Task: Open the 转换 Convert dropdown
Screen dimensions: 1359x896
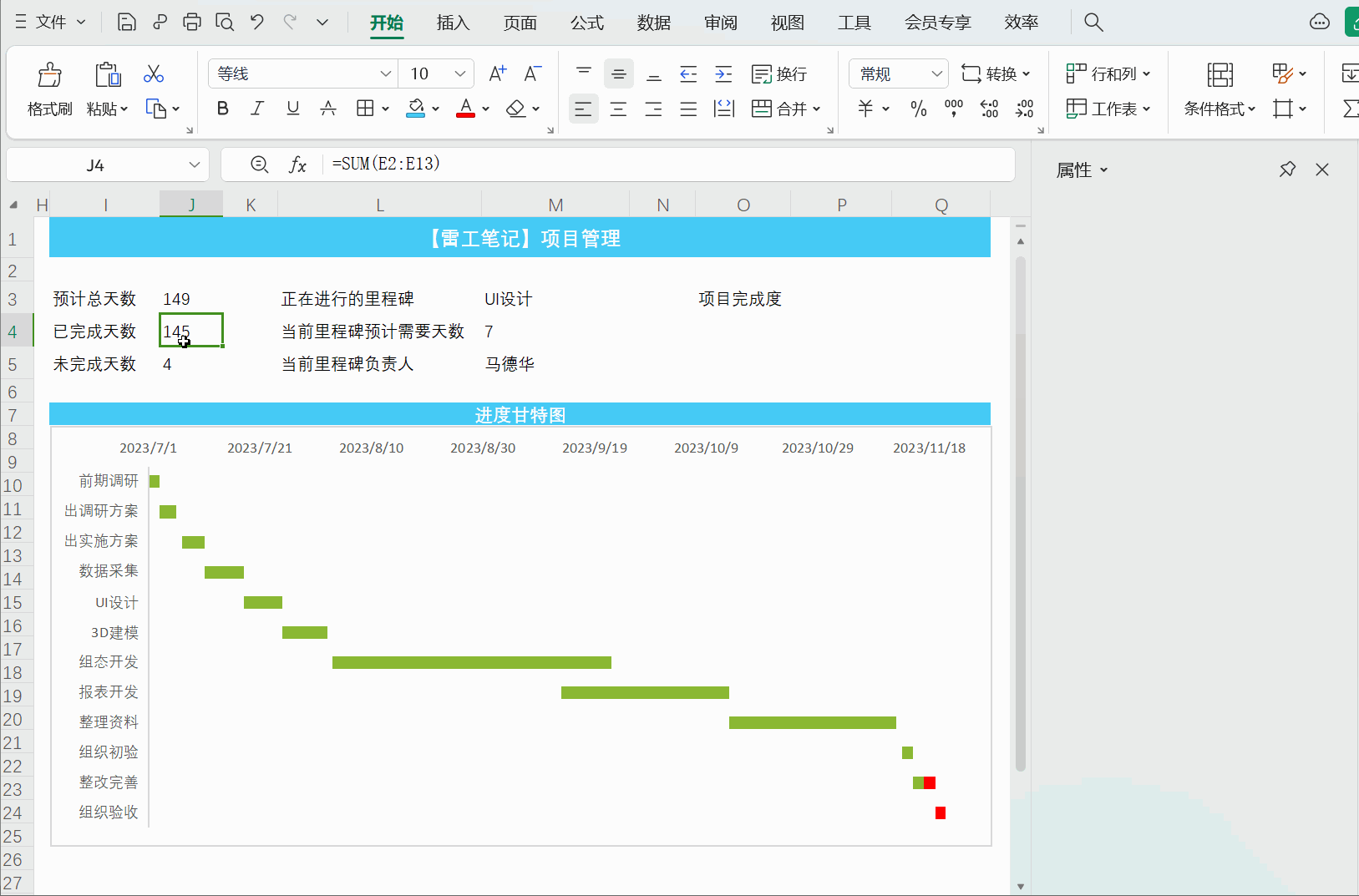Action: coord(996,73)
